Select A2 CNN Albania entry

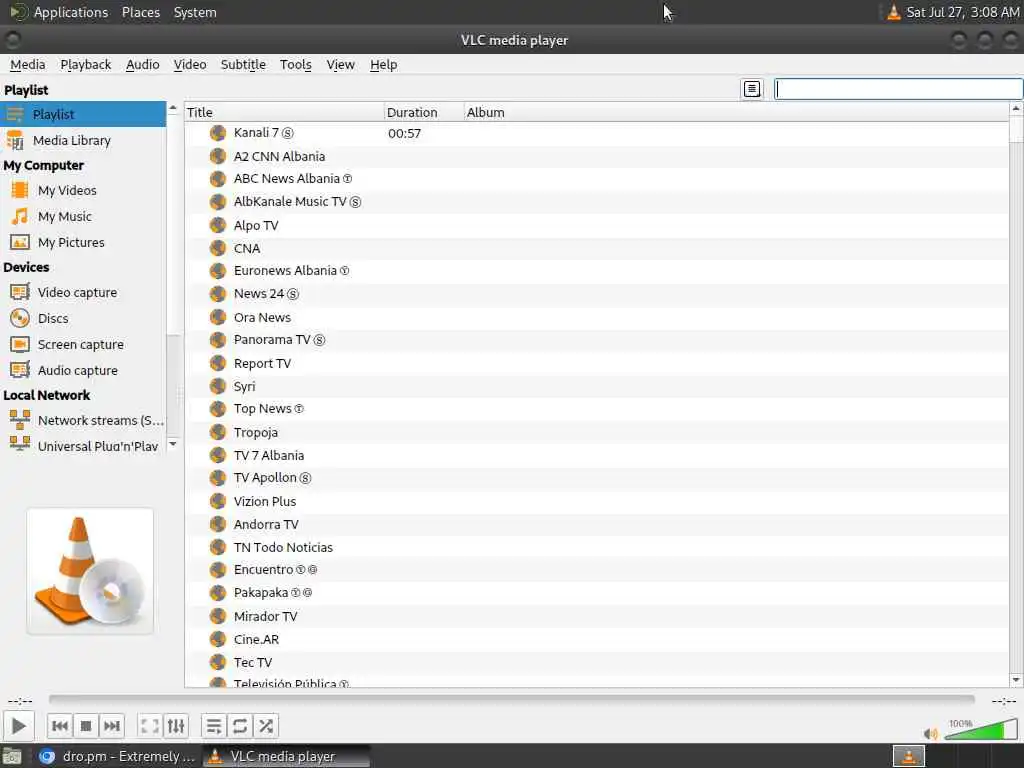tap(596, 156)
